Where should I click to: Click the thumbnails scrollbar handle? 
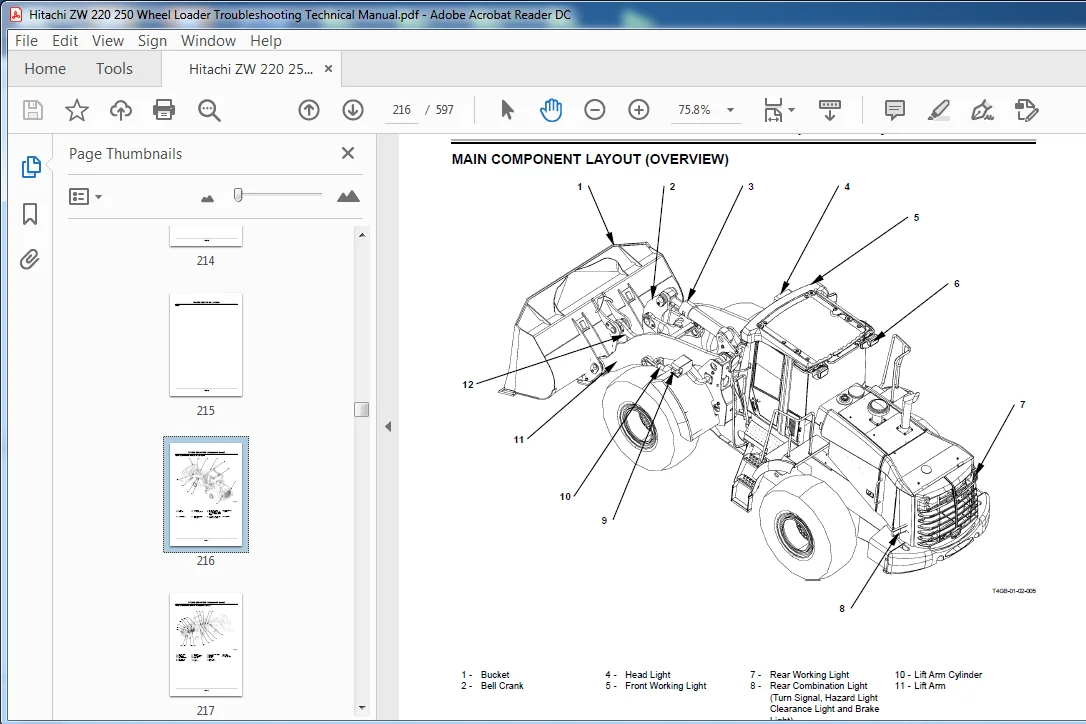(x=362, y=409)
